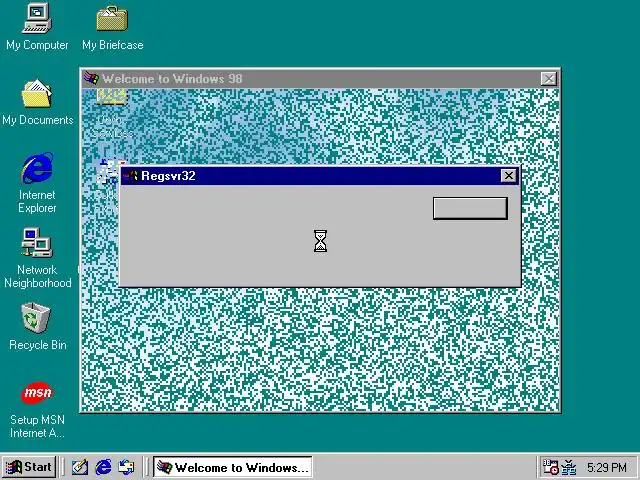Launch Internet Explorer from the quick launch bar
This screenshot has height=480, width=640.
(103, 467)
